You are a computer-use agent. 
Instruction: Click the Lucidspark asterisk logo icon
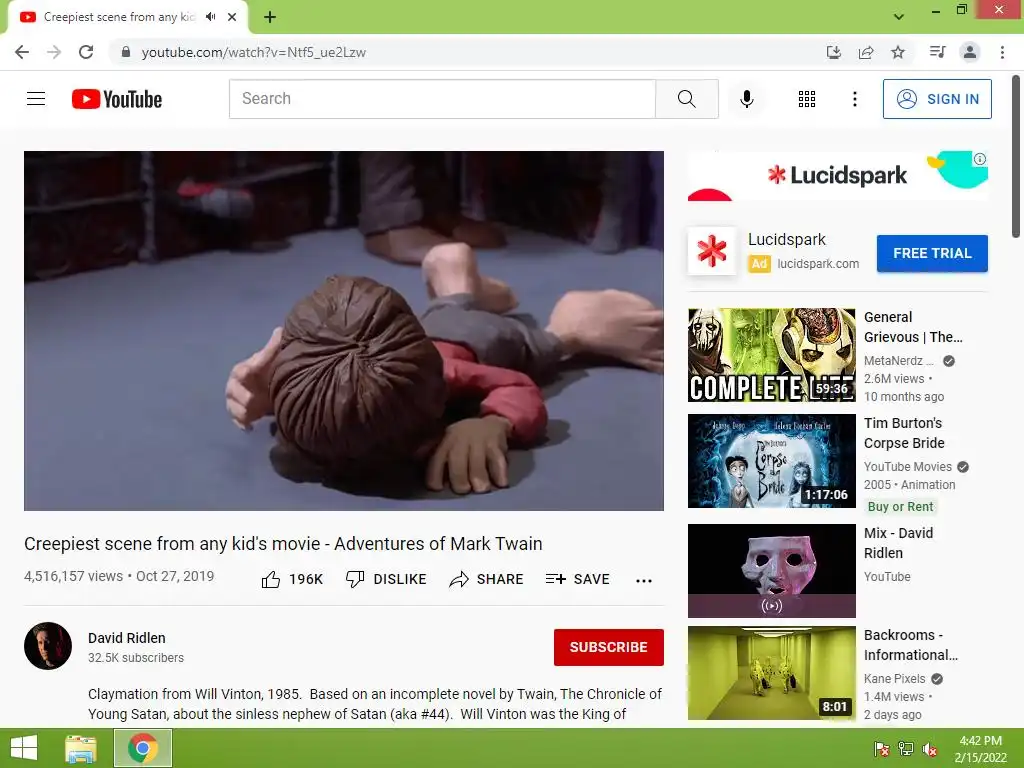pos(712,251)
